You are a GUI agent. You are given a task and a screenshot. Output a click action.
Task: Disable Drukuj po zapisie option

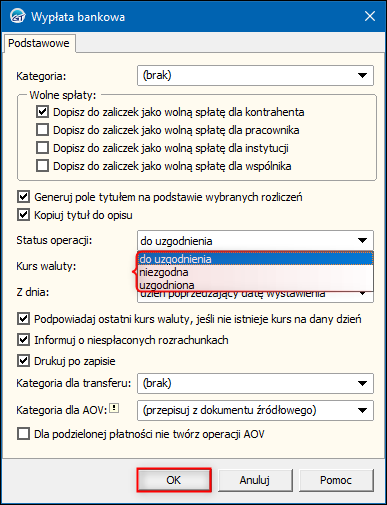tap(23, 361)
